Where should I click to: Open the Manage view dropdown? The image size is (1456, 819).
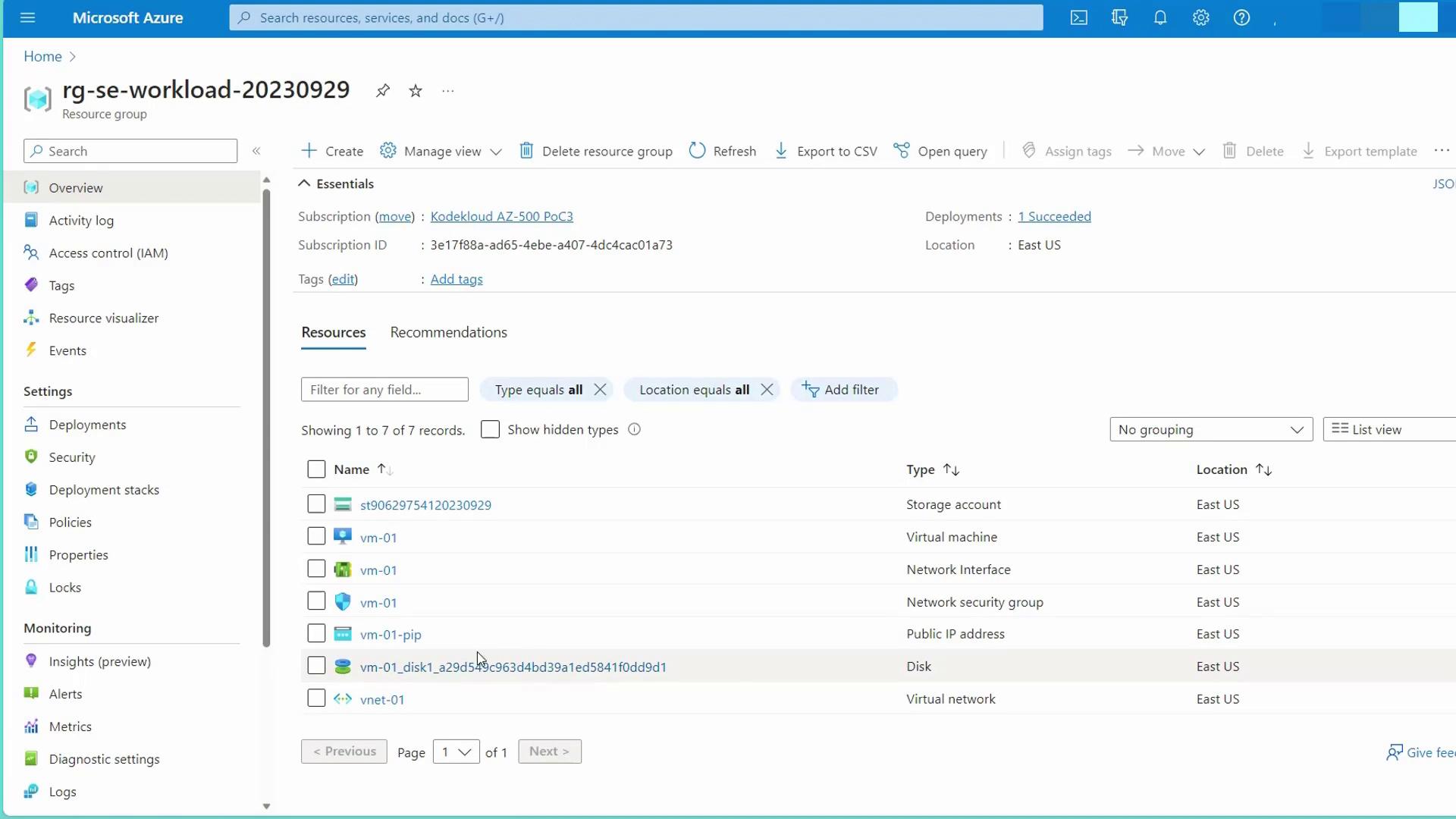tap(441, 151)
